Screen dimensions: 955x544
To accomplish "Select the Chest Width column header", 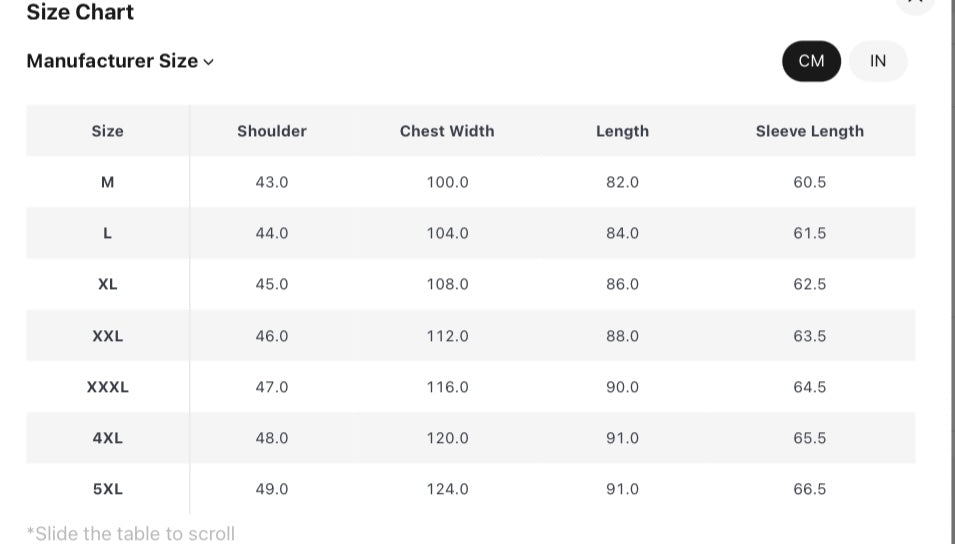I will point(447,131).
